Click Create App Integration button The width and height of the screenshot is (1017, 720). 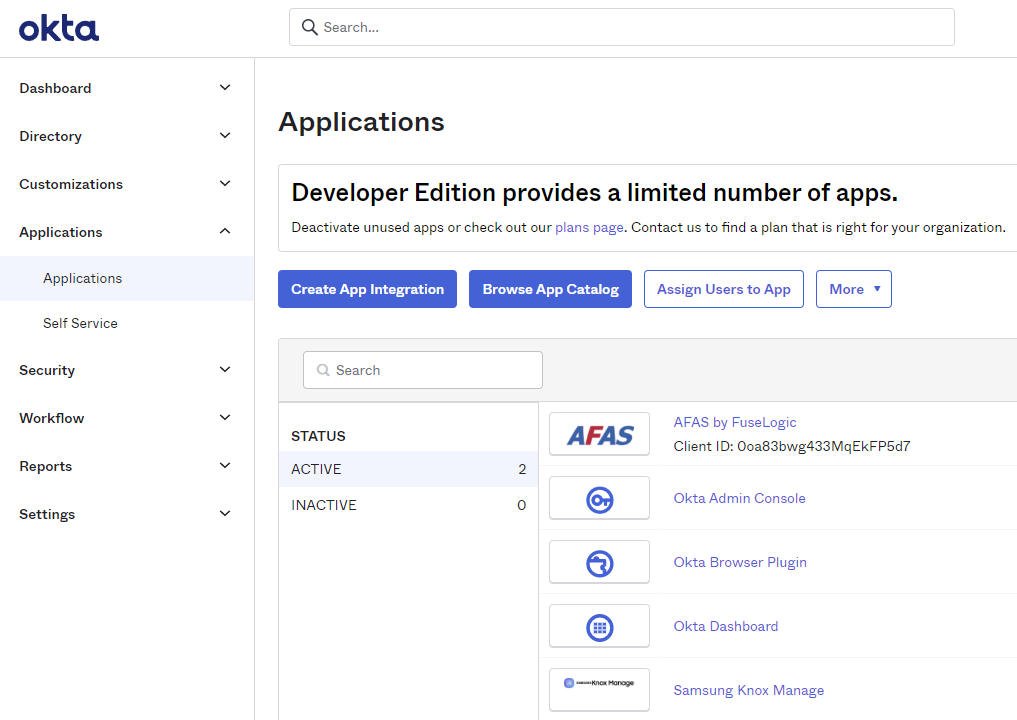tap(367, 289)
